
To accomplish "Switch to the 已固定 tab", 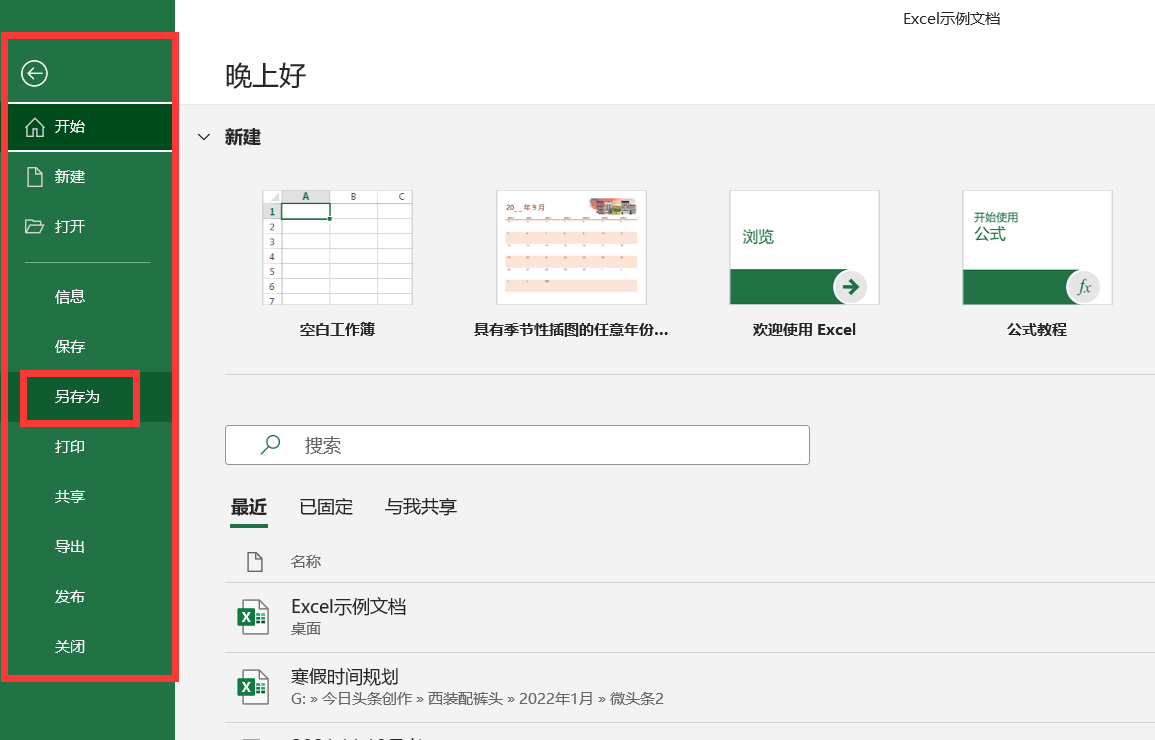I will 326,507.
